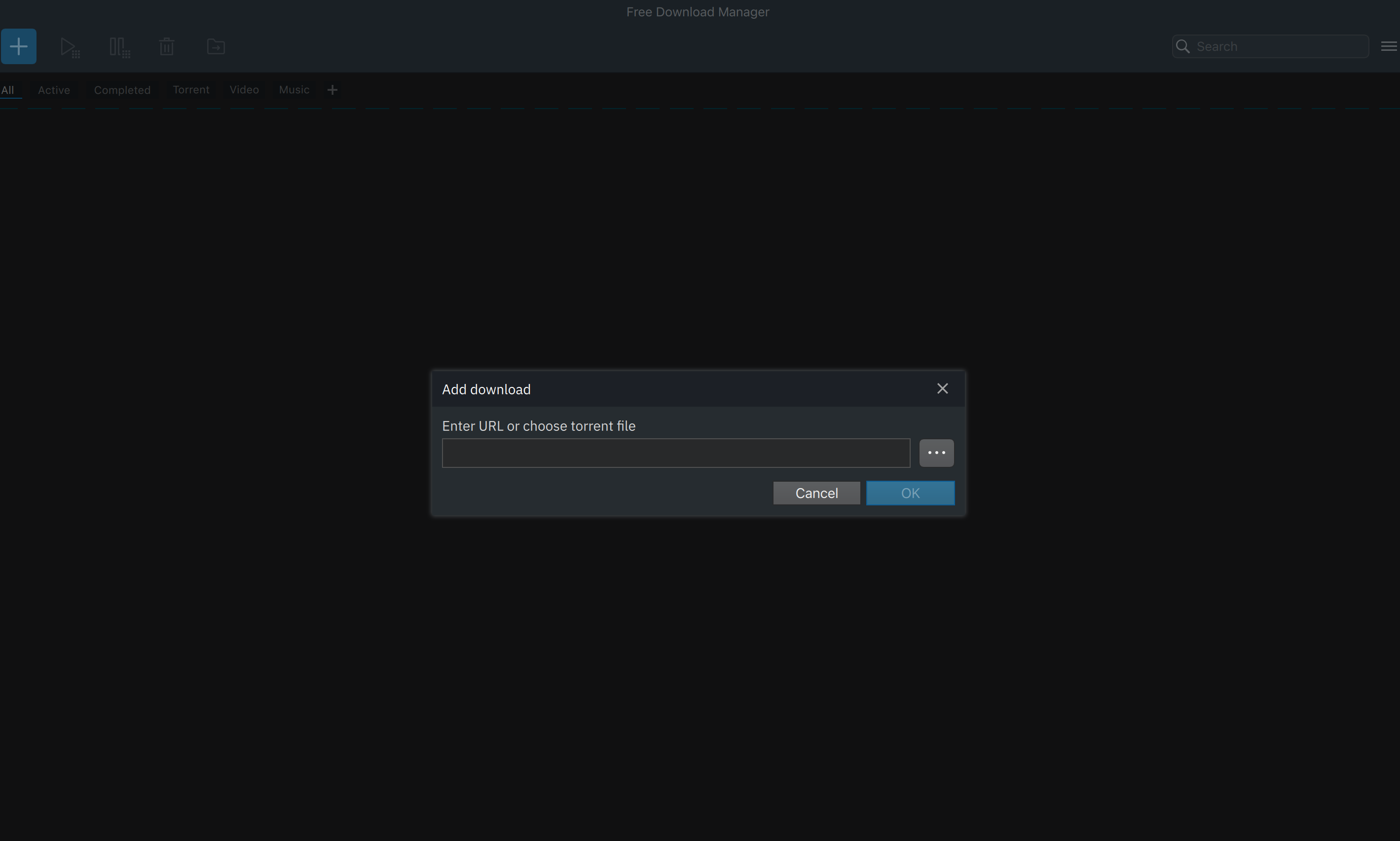Focus the URL input field
Viewport: 1400px width, 841px height.
coord(676,453)
